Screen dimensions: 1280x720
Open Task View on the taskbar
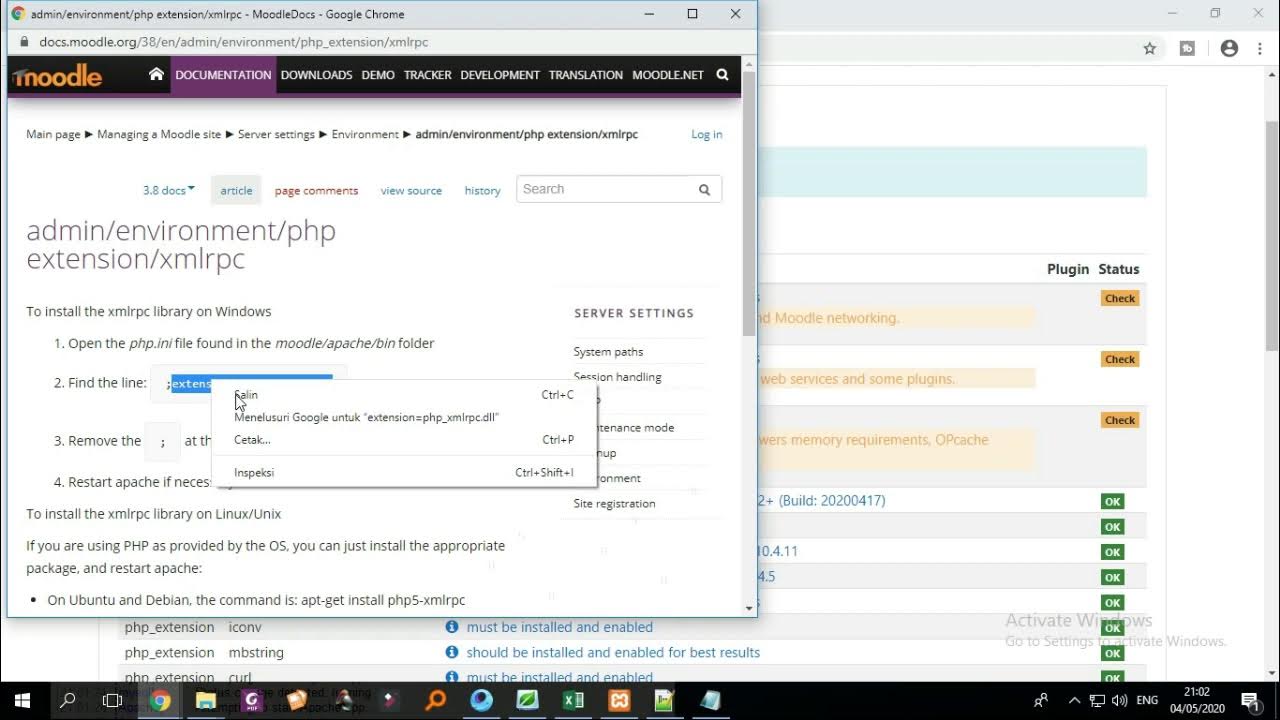tap(112, 700)
